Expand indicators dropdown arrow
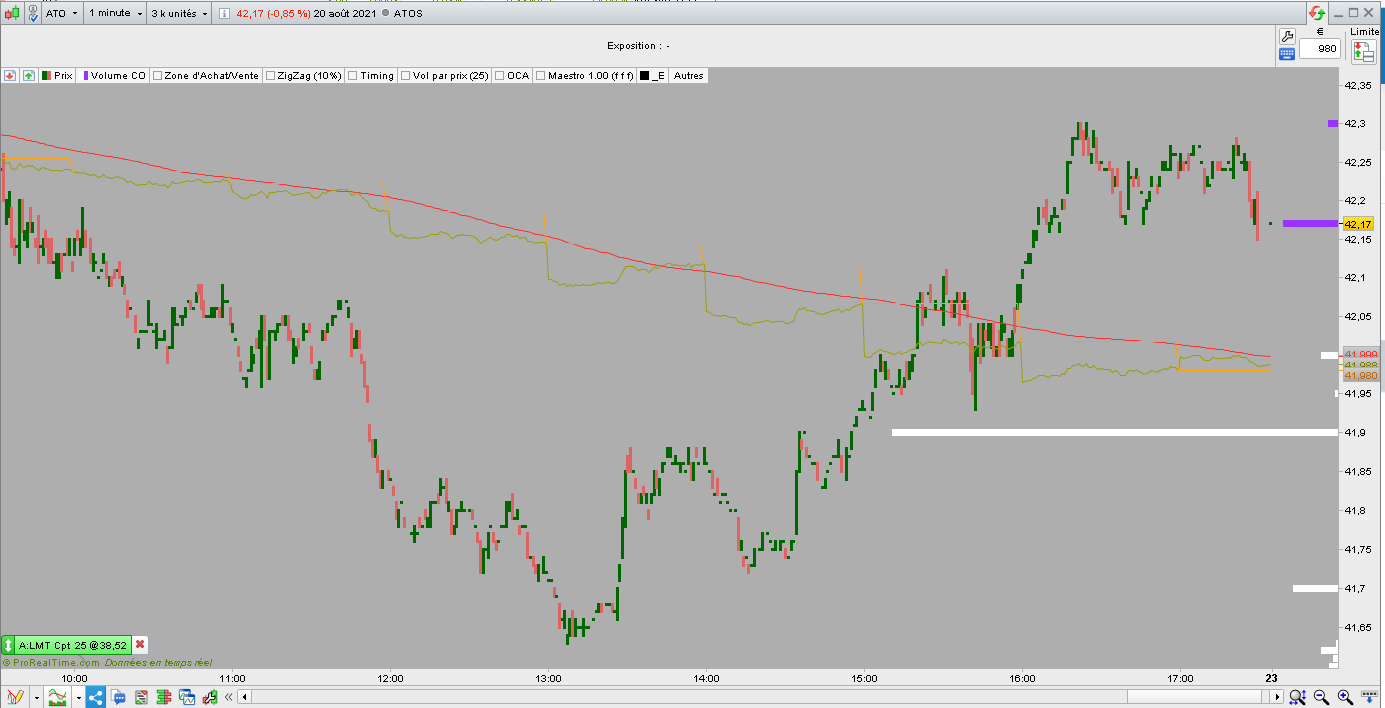 pyautogui.click(x=78, y=697)
